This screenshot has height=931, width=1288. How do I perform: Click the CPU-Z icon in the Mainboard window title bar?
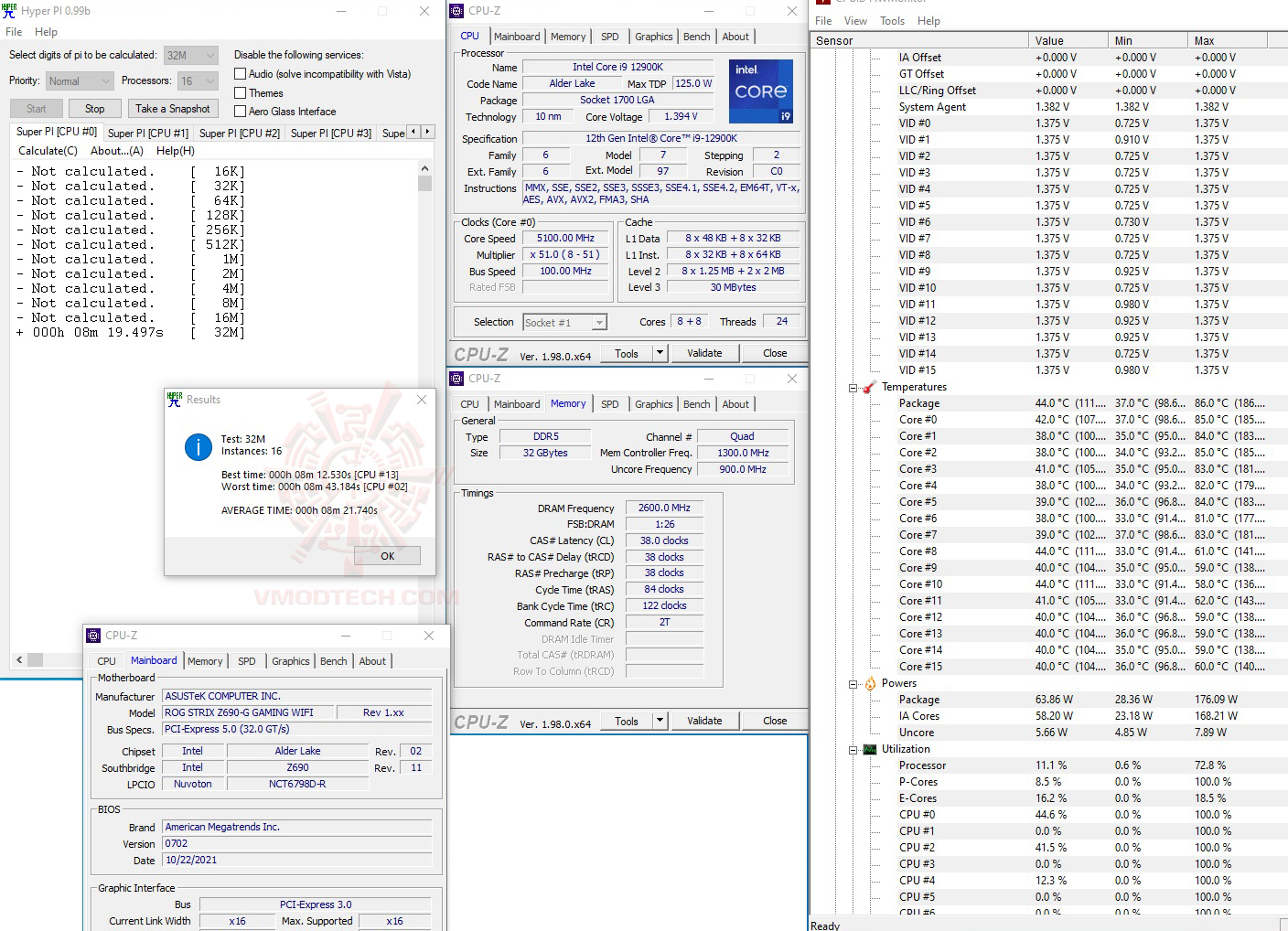(93, 636)
